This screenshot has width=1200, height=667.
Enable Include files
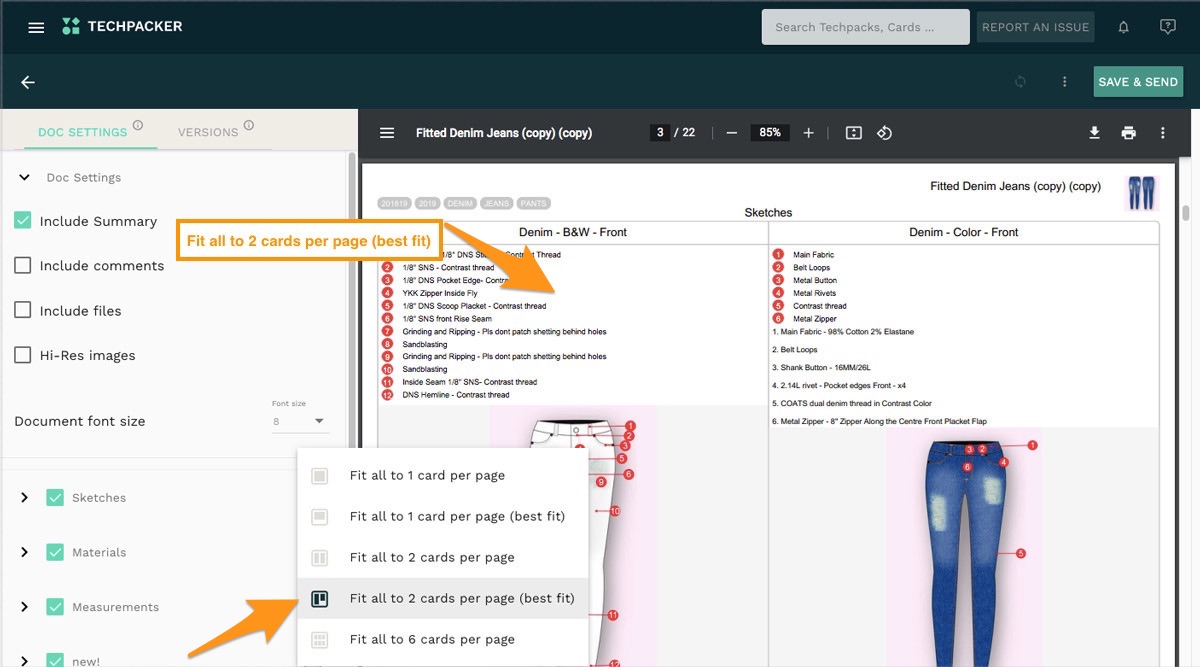[x=23, y=311]
